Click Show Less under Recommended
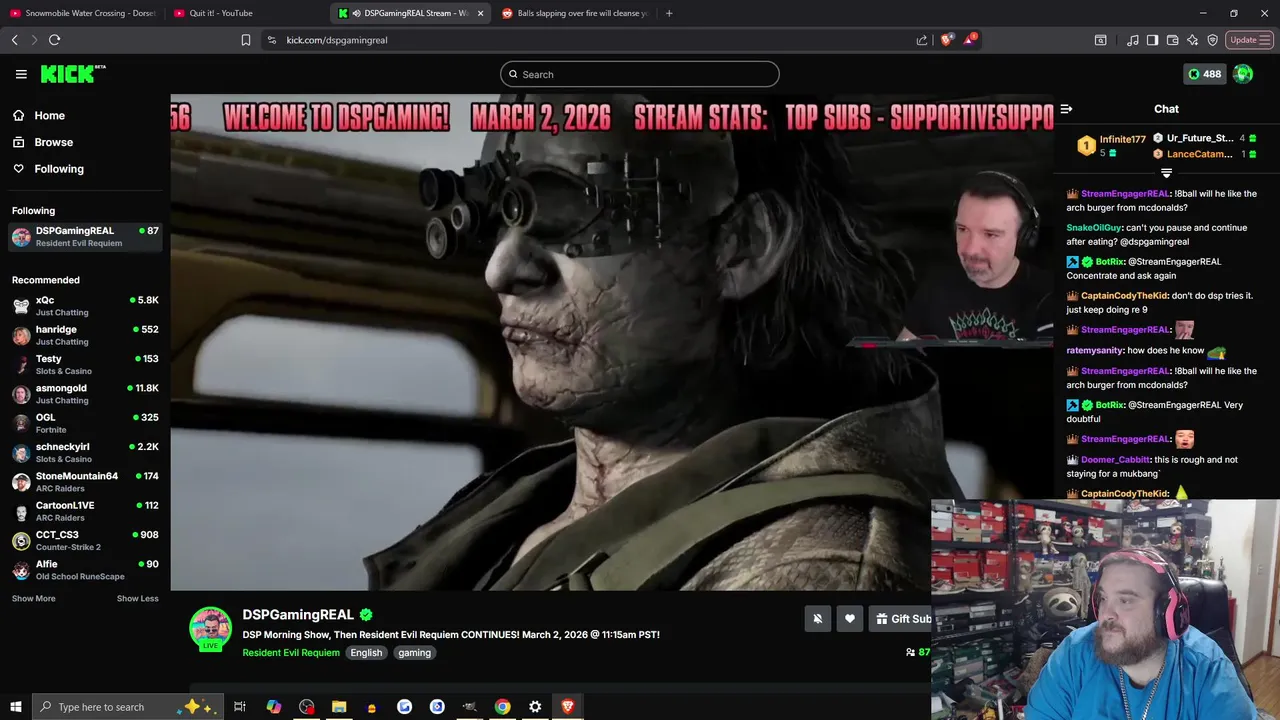This screenshot has width=1280, height=720. click(137, 598)
